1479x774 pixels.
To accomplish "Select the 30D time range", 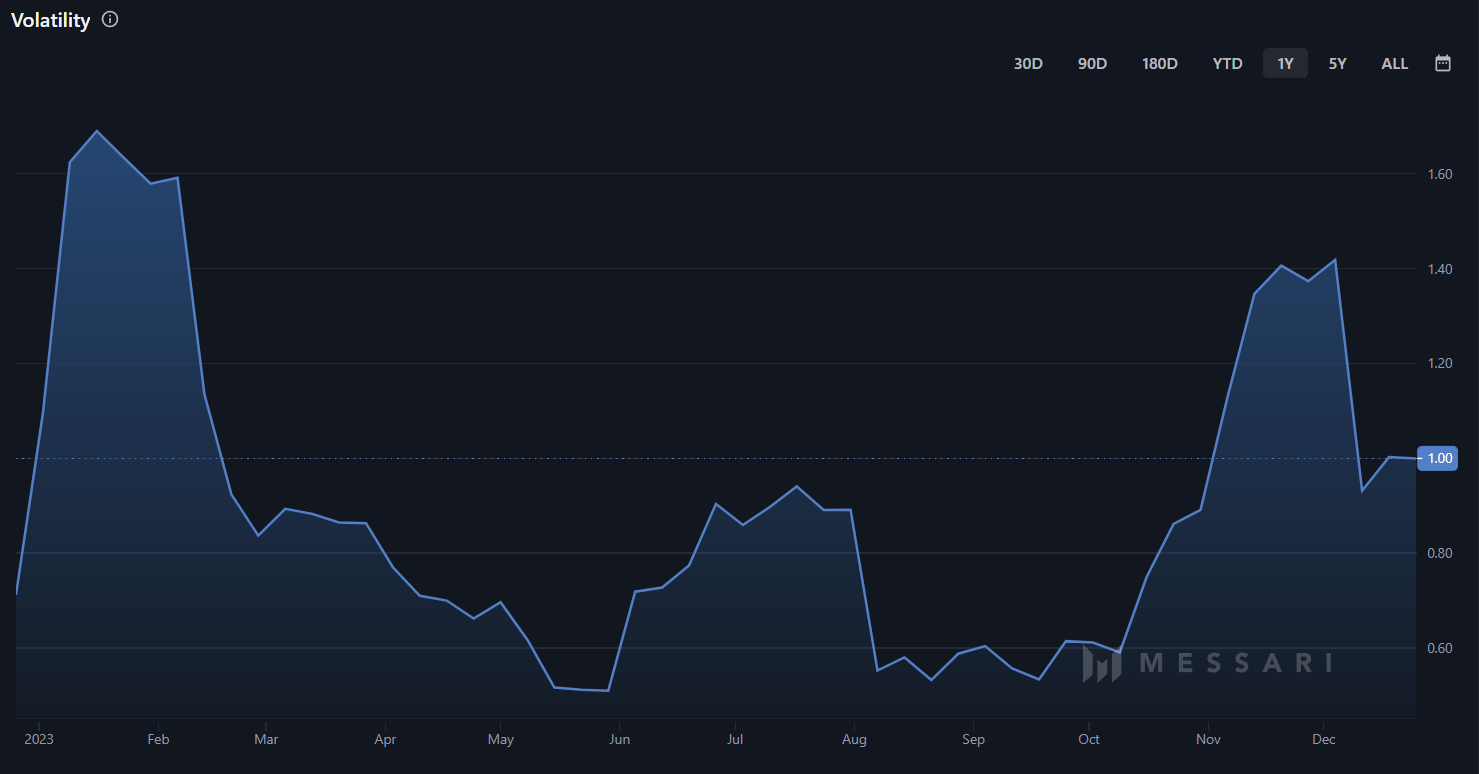I will [x=1028, y=63].
